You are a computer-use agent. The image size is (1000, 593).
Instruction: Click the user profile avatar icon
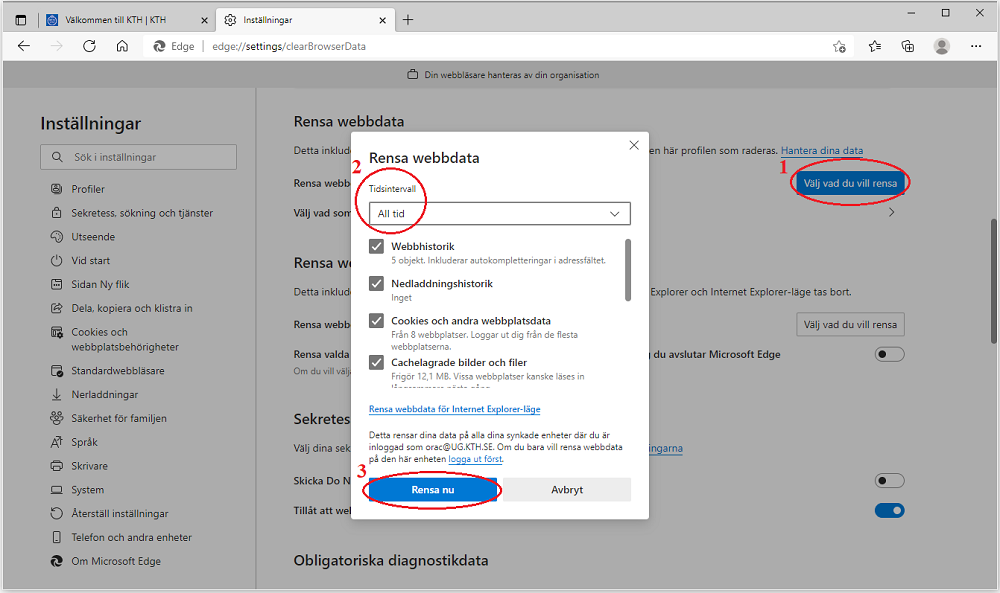pos(941,46)
